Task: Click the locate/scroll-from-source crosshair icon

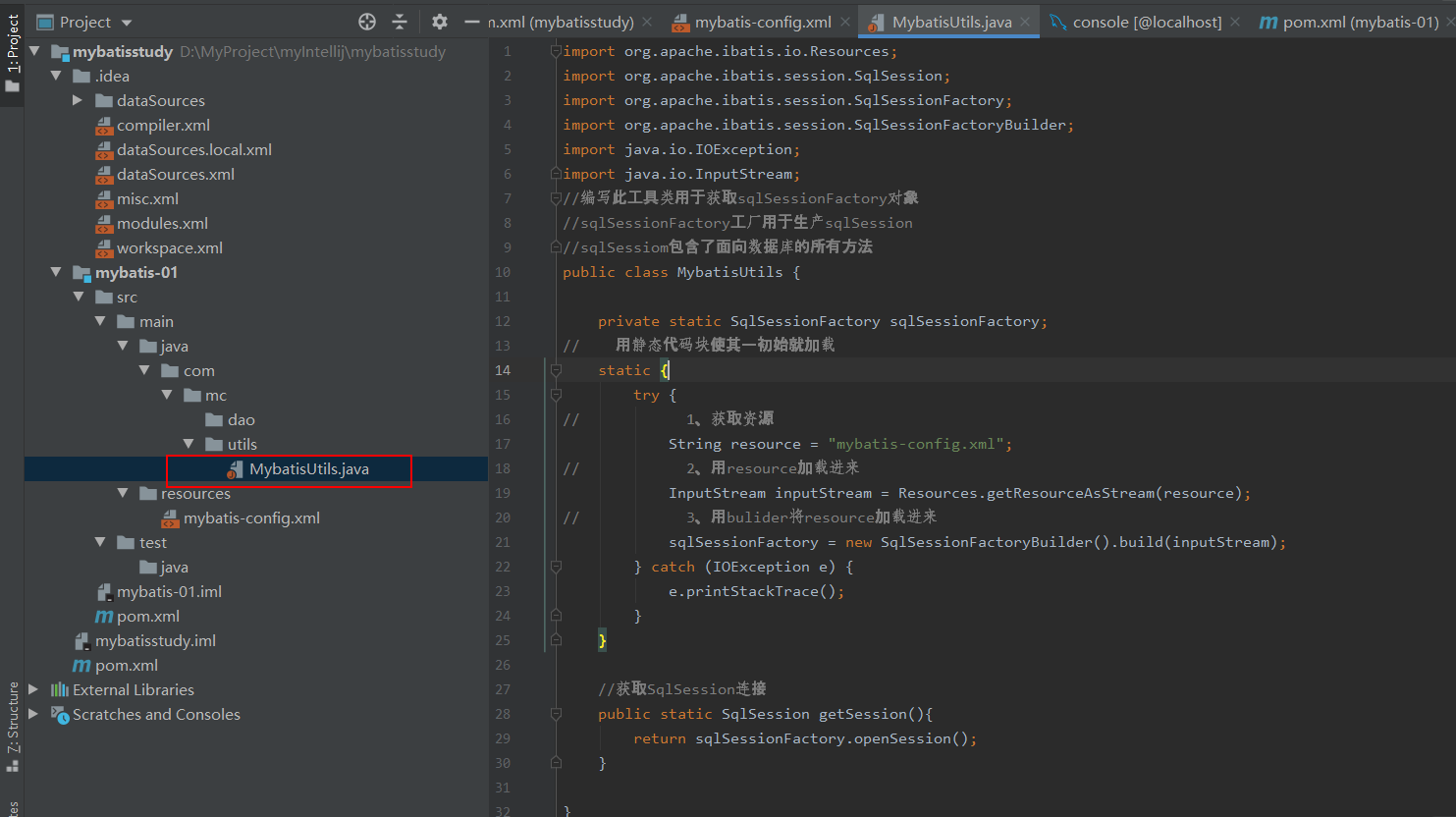Action: pos(367,22)
